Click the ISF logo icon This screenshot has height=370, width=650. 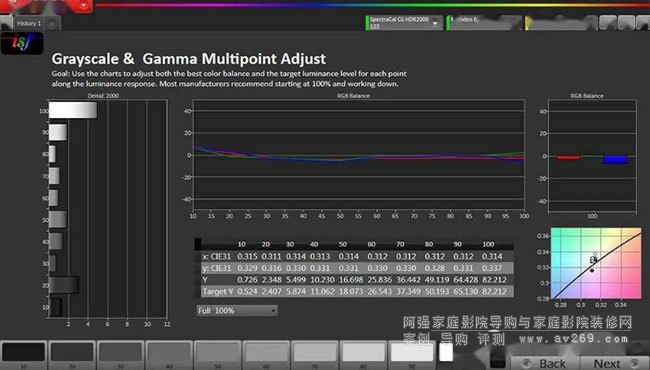[x=22, y=43]
